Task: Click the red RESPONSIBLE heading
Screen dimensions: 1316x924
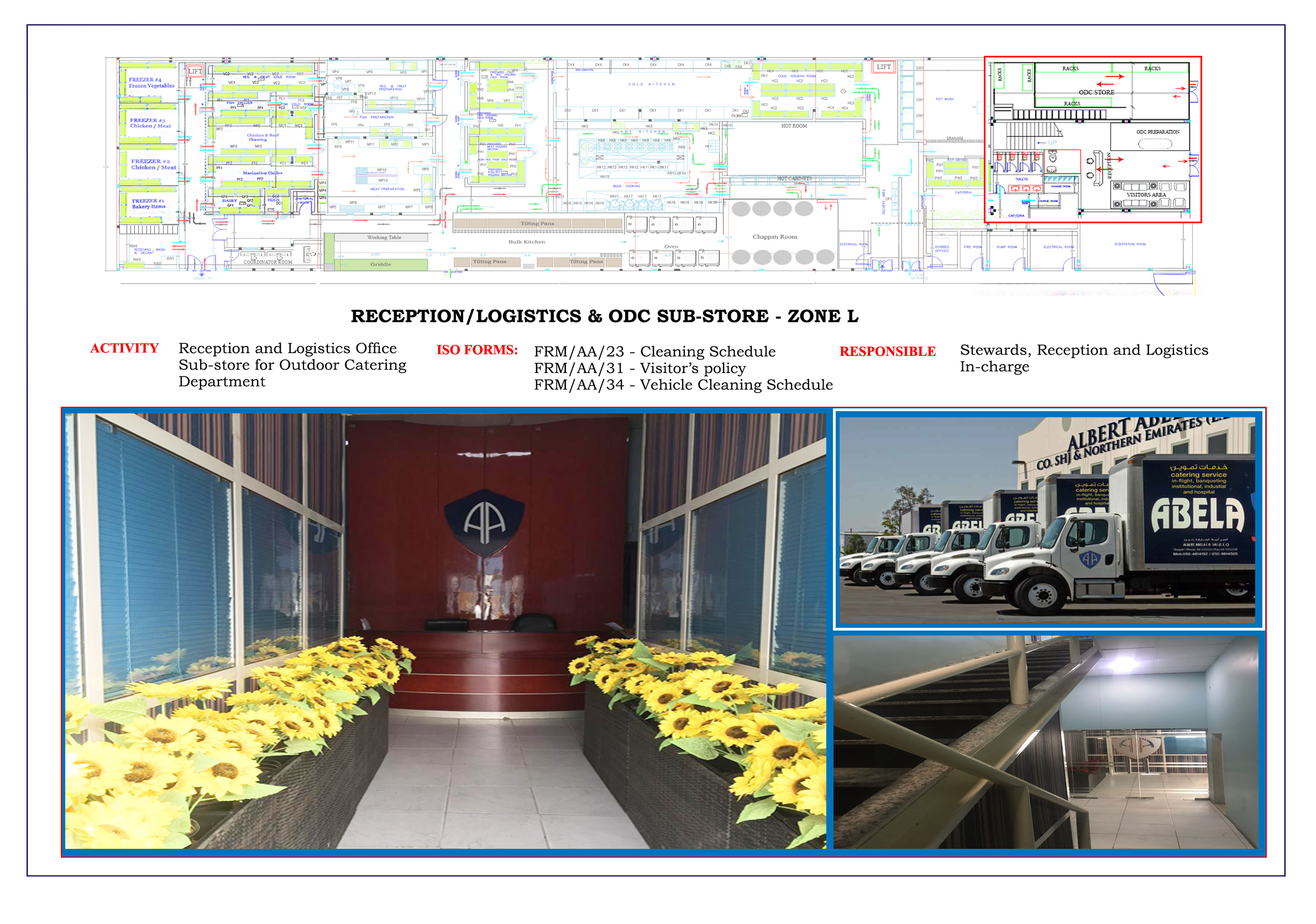Action: [x=887, y=352]
